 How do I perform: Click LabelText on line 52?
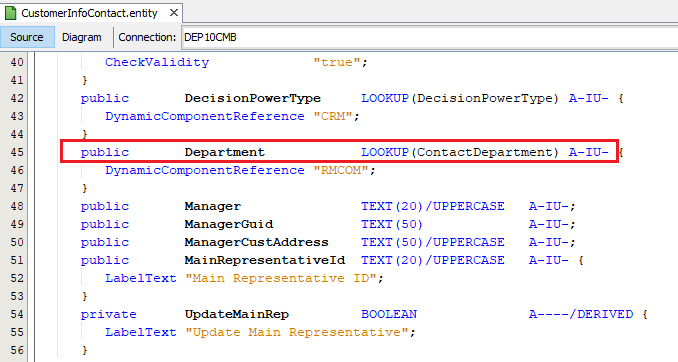141,279
